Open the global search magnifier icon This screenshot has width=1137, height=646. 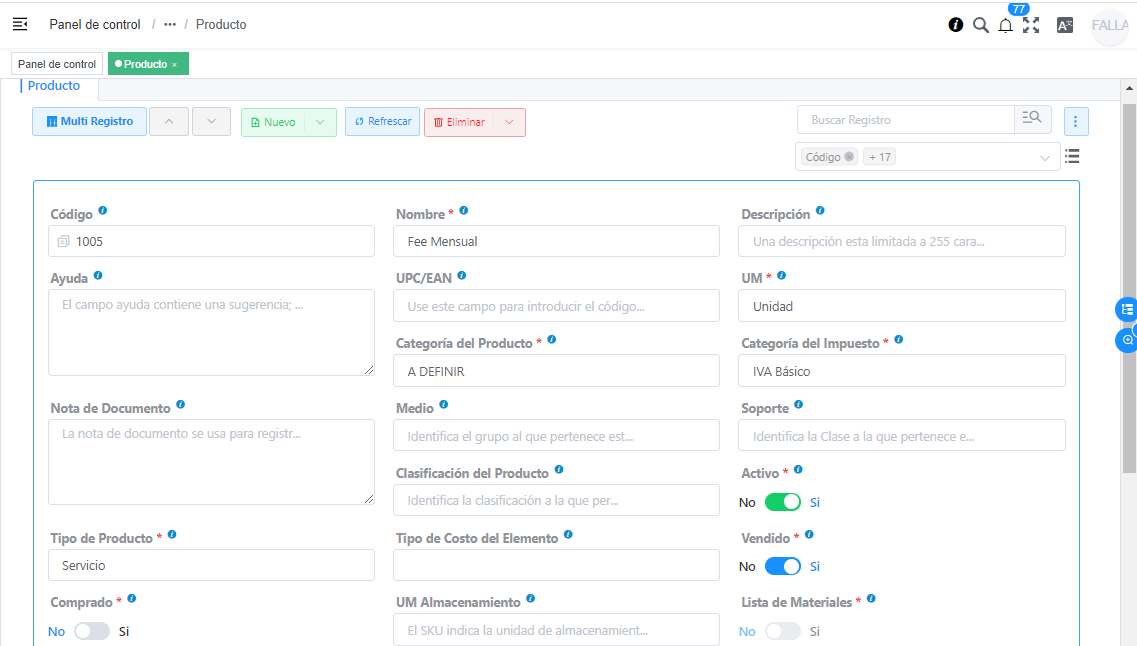[x=980, y=25]
